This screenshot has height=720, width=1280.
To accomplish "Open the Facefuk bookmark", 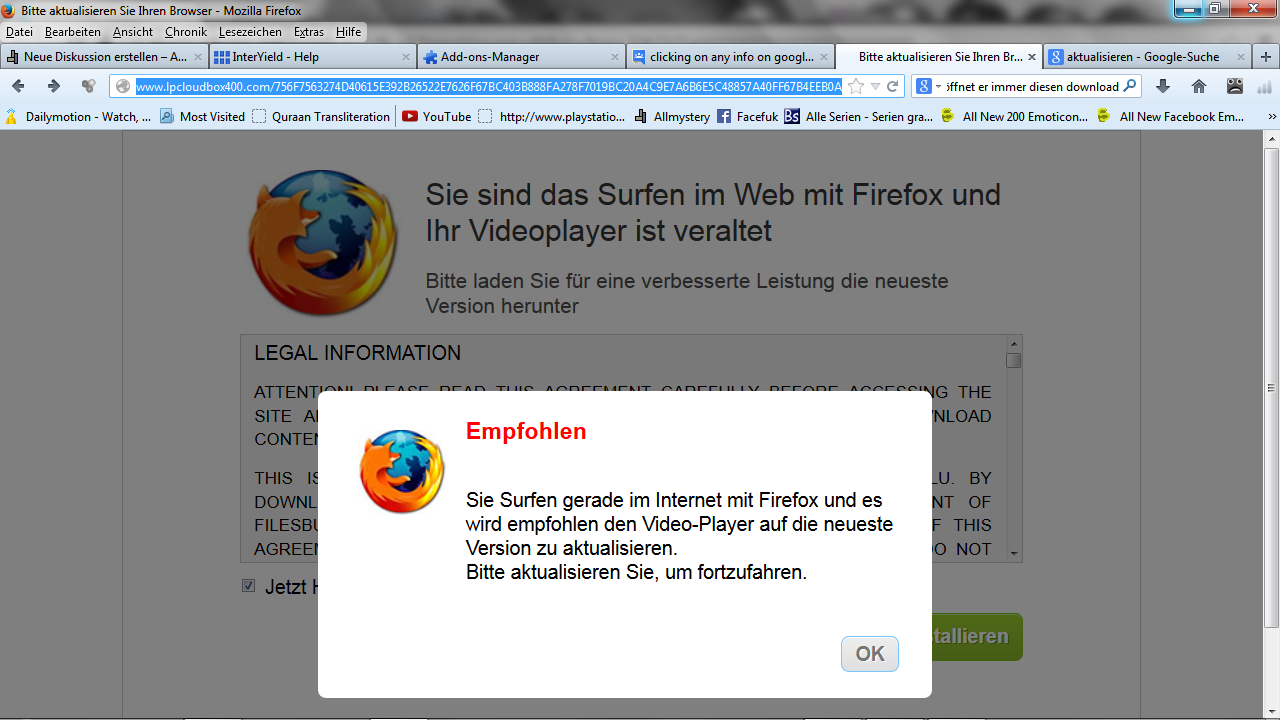I will click(747, 116).
